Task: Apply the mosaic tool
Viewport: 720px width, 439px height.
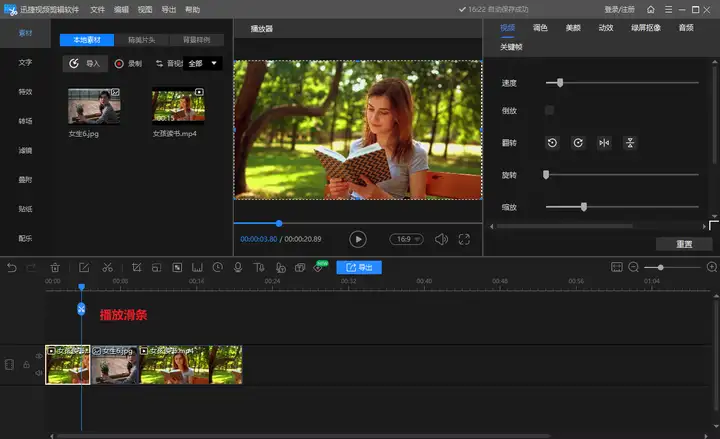Action: 177,268
